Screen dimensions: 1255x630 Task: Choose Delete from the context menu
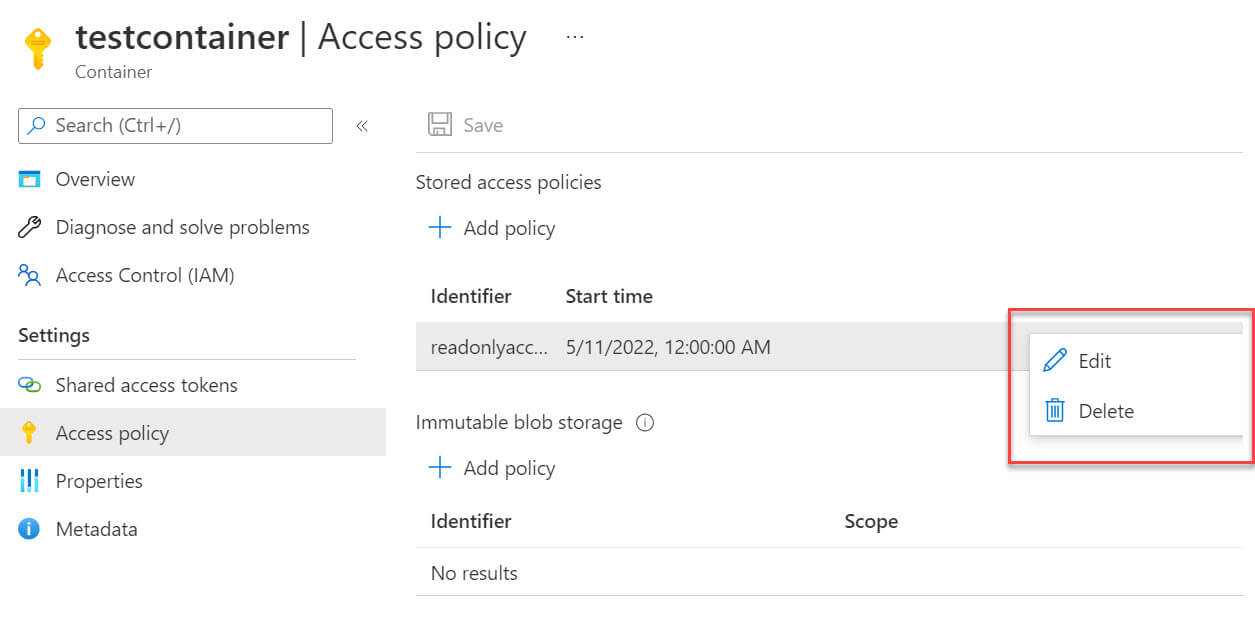click(1105, 411)
